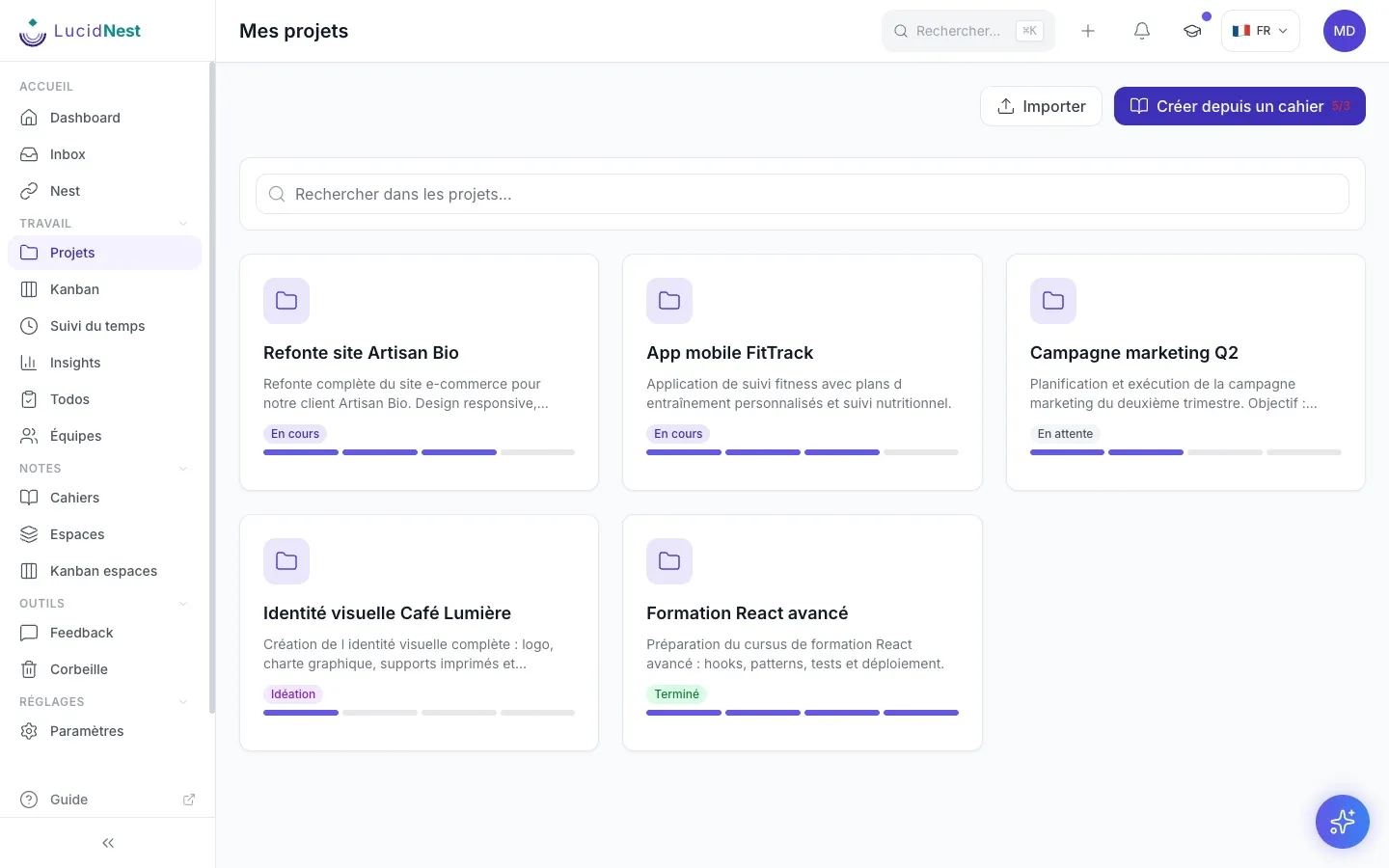The height and width of the screenshot is (868, 1389).
Task: Click the plus icon in top bar
Action: (x=1088, y=31)
